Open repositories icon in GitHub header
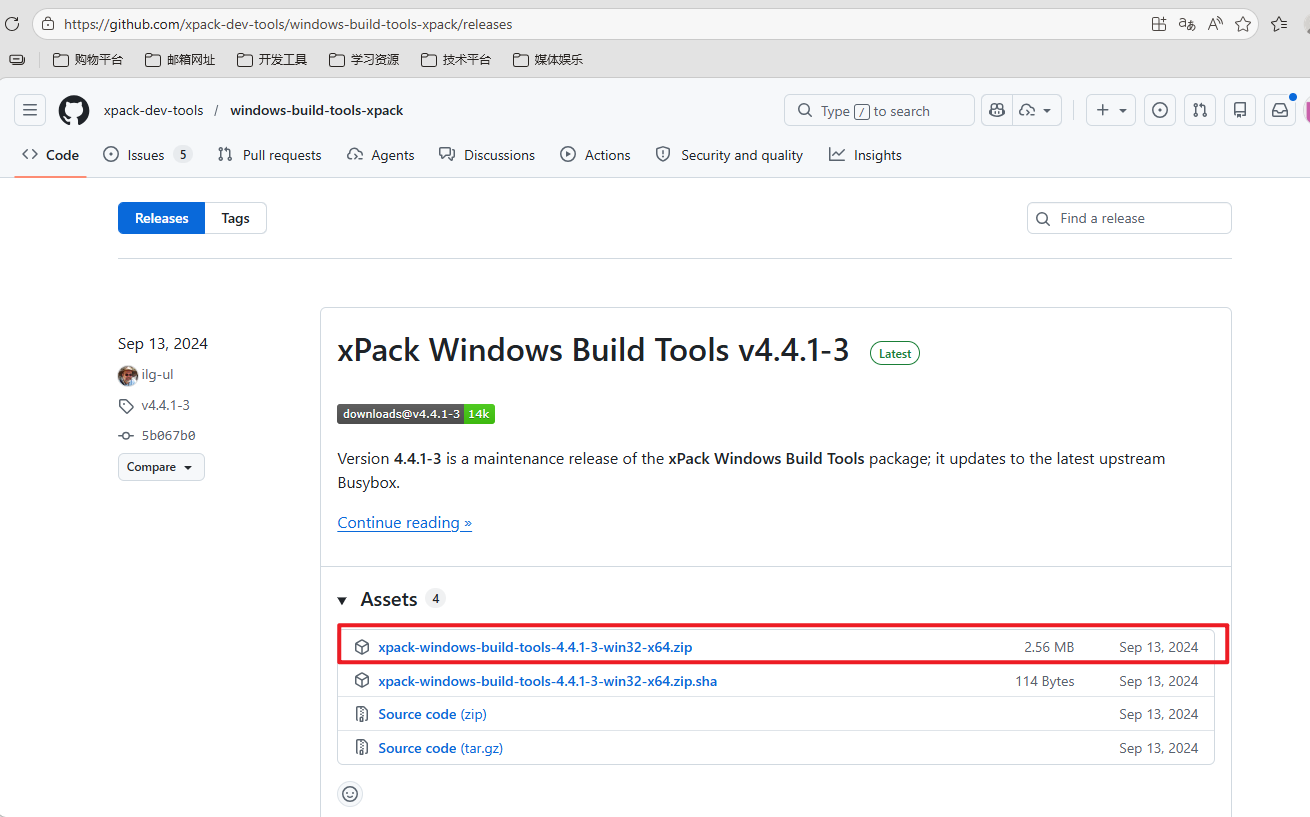This screenshot has width=1310, height=817. pos(1240,110)
